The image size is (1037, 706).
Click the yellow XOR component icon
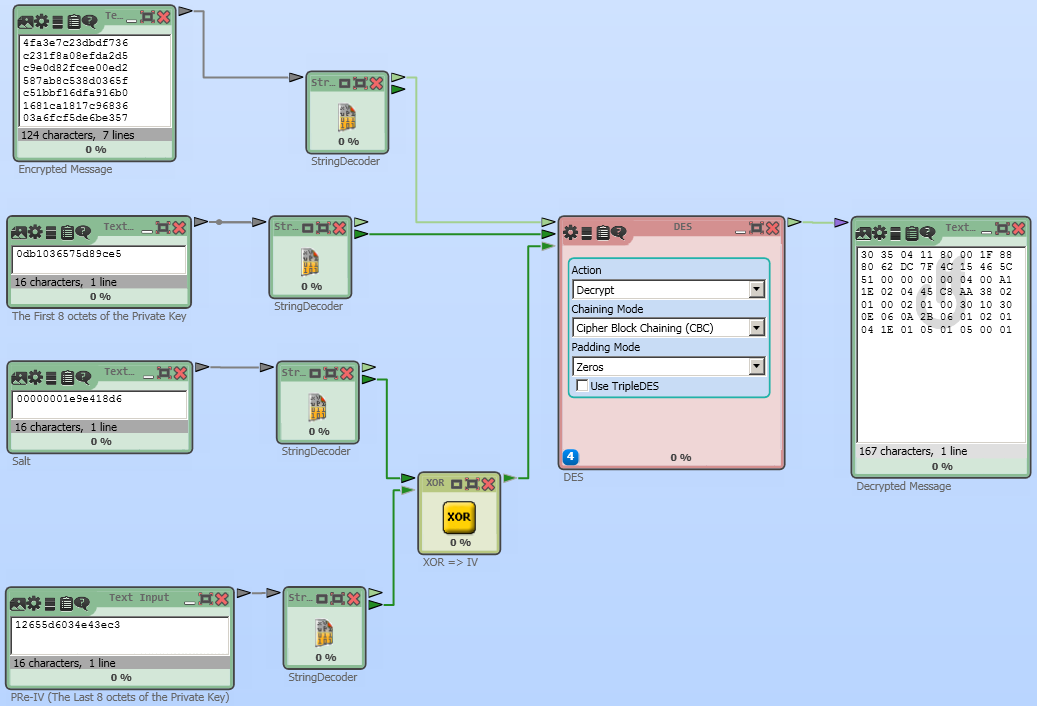pos(459,517)
